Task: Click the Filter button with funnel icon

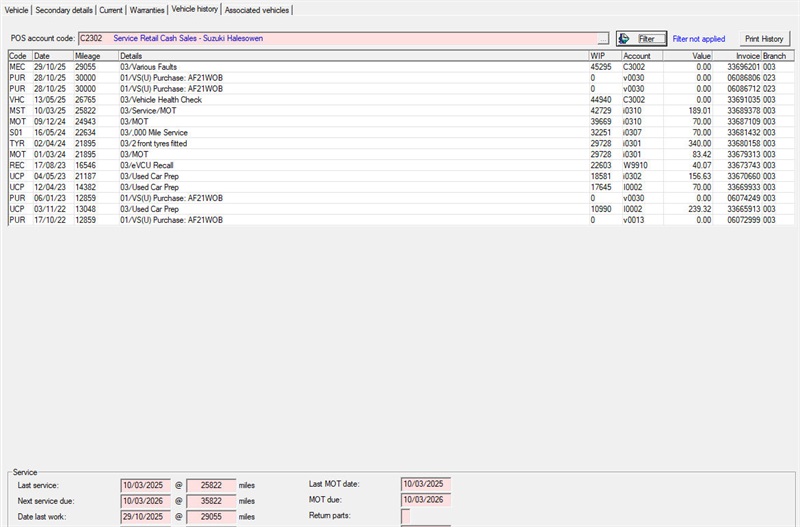Action: click(x=640, y=38)
